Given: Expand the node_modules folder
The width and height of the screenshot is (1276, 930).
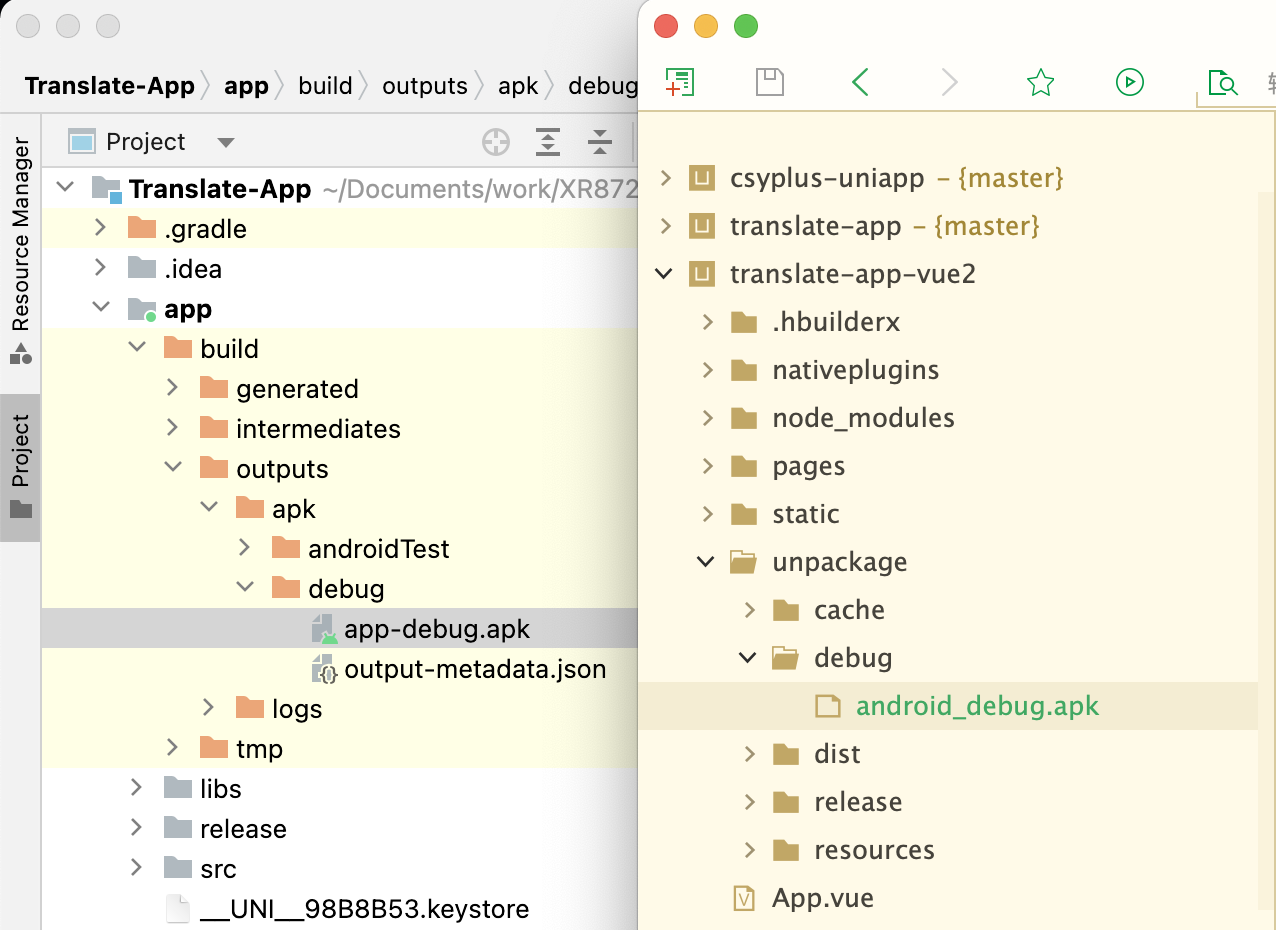Looking at the screenshot, I should click(708, 418).
